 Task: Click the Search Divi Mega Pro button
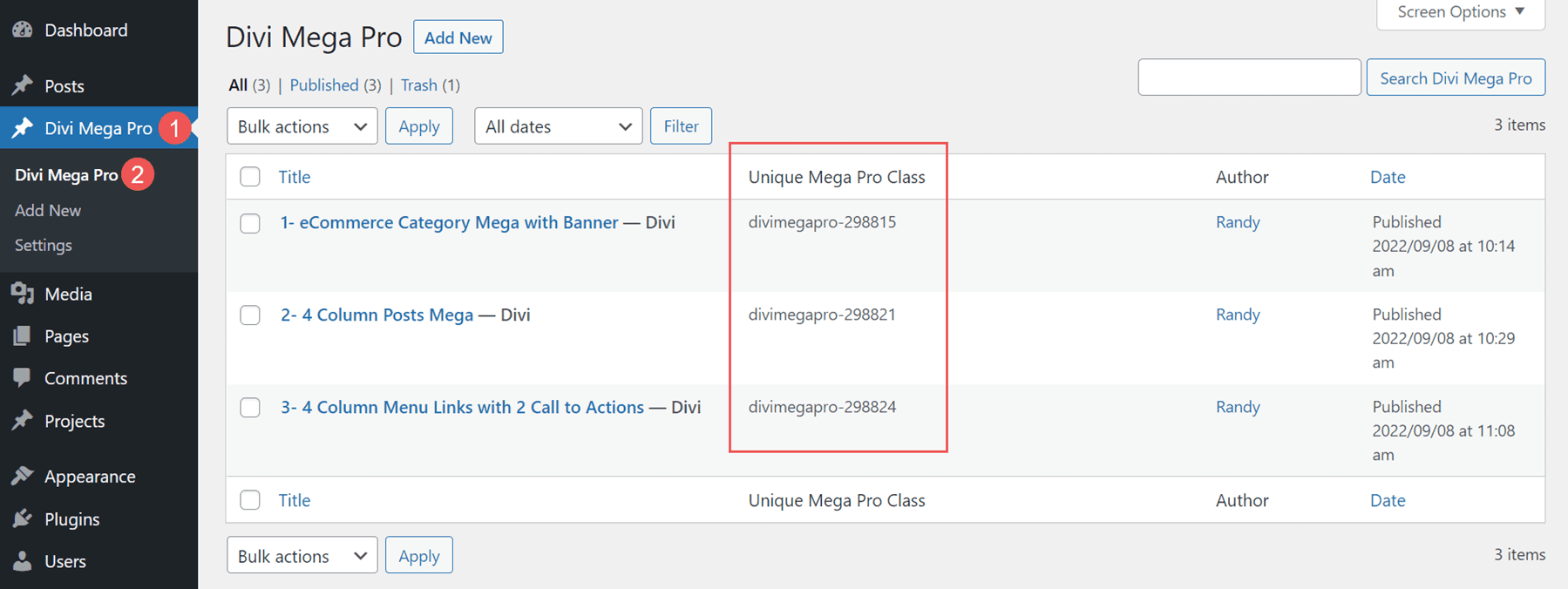click(x=1456, y=78)
